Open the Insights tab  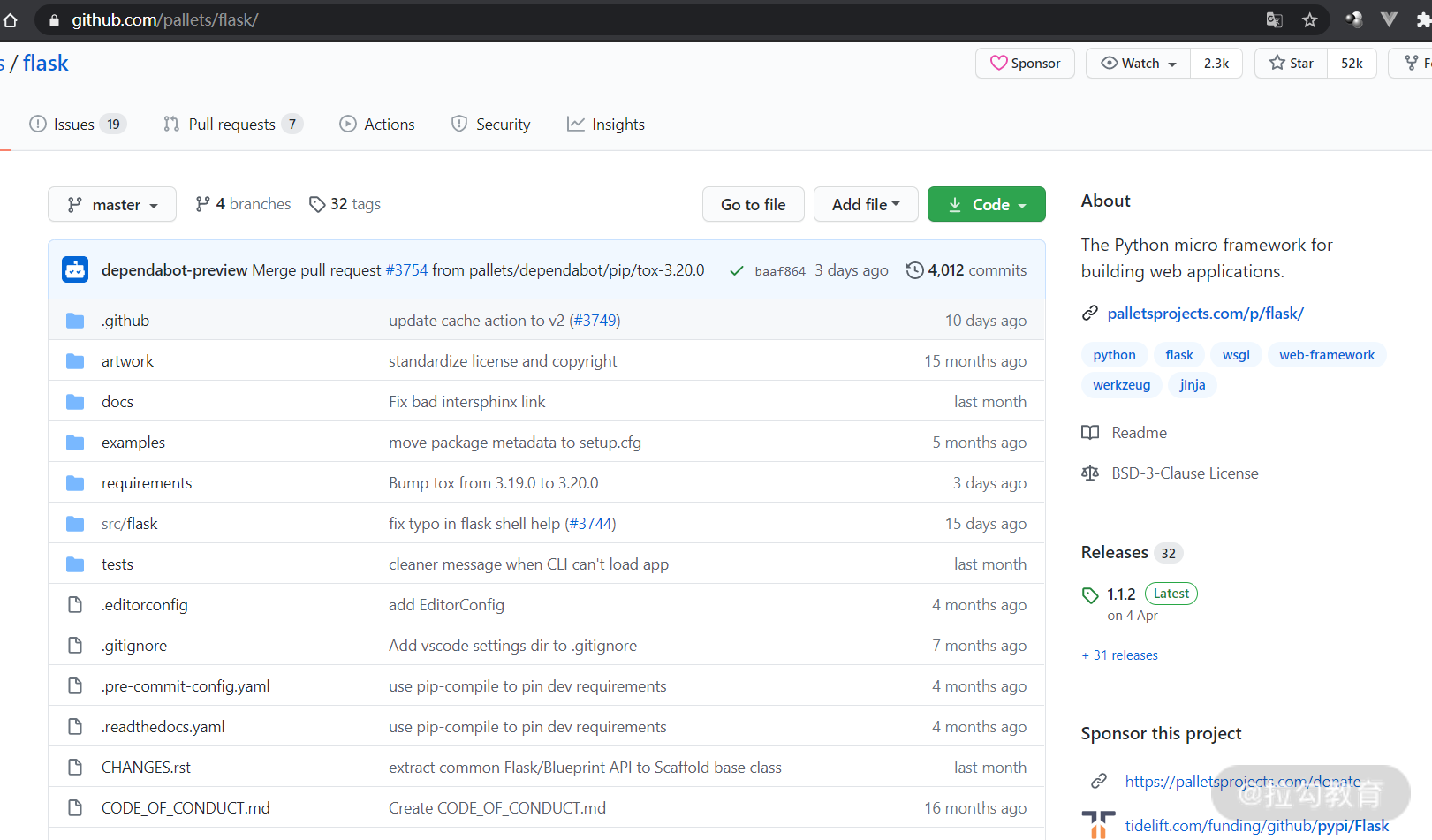click(x=605, y=124)
